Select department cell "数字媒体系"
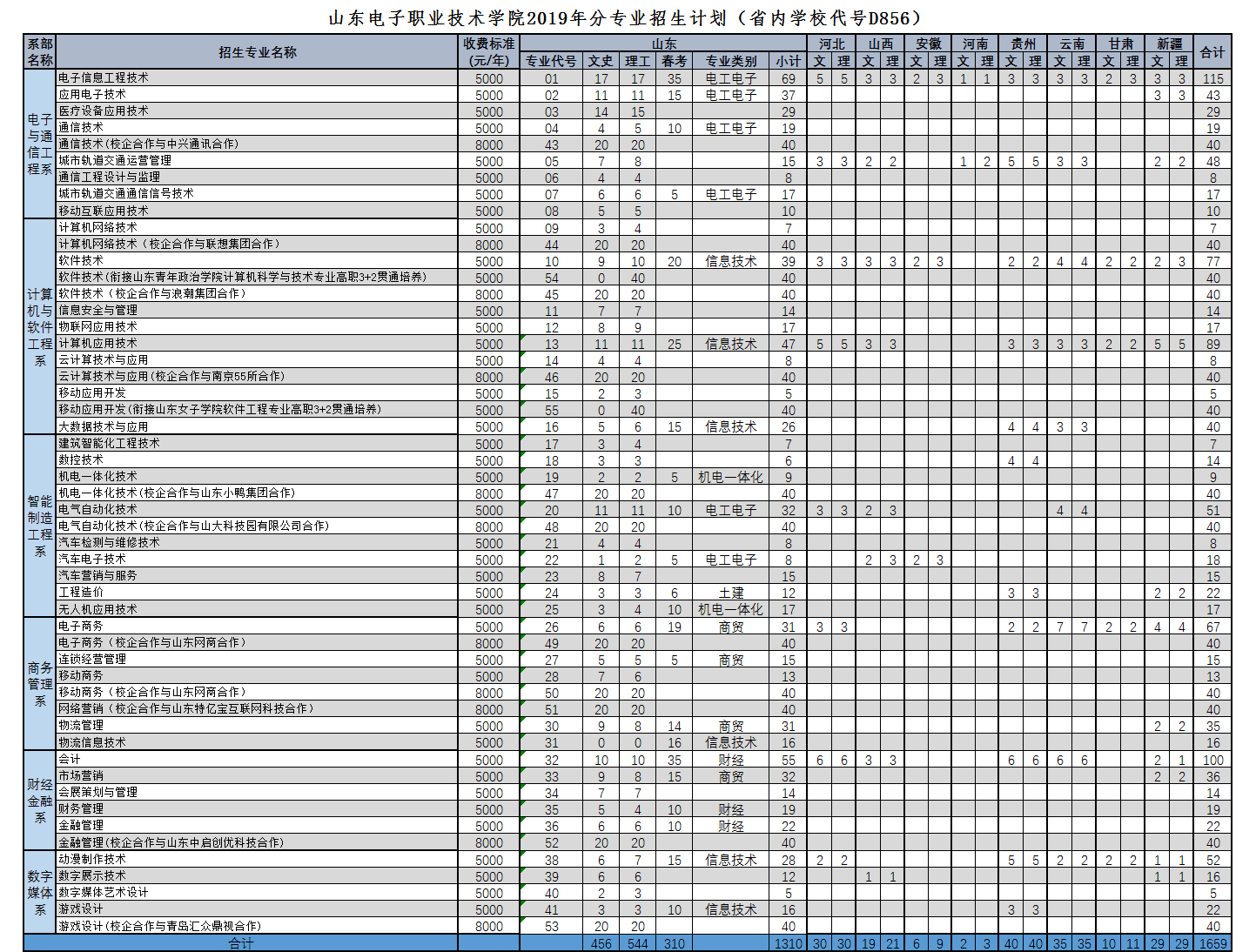 click(40, 892)
